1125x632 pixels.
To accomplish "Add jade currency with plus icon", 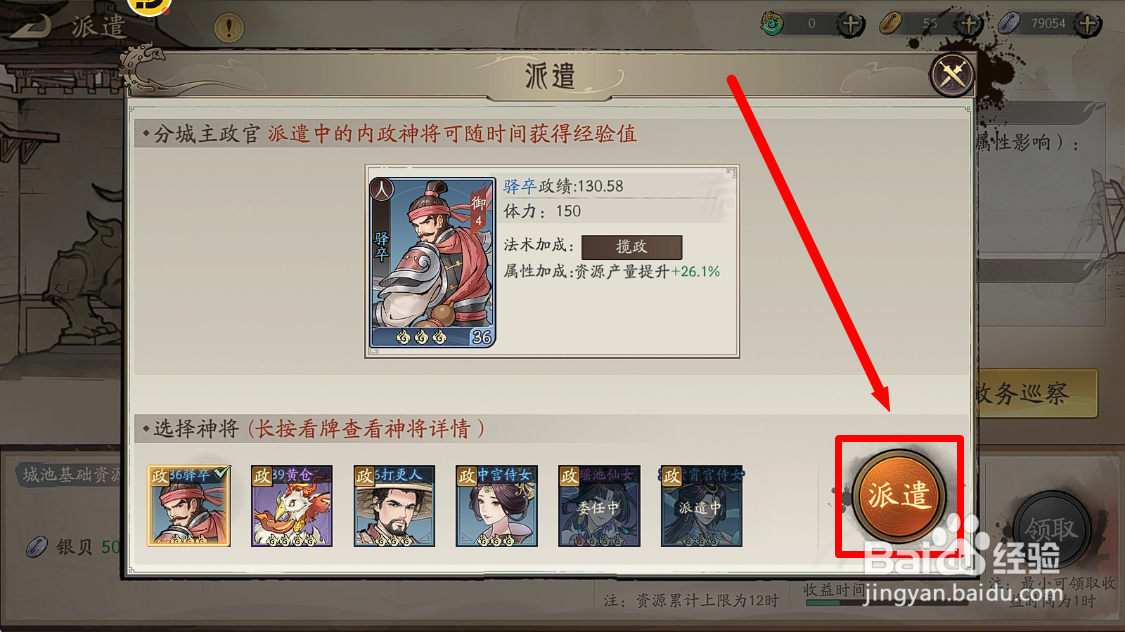I will 851,24.
